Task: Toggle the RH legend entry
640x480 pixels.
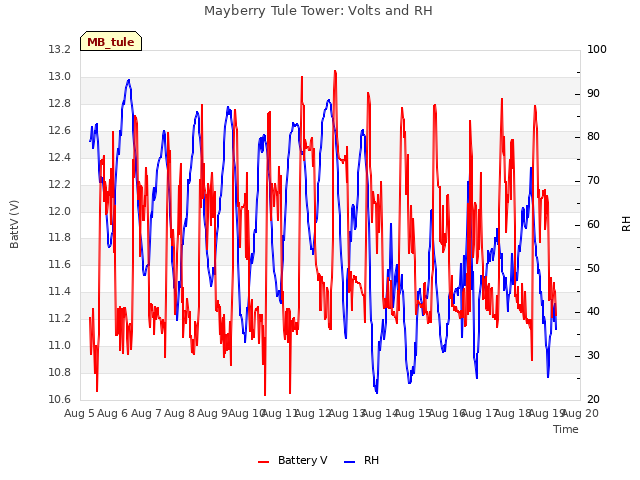Action: click(362, 460)
